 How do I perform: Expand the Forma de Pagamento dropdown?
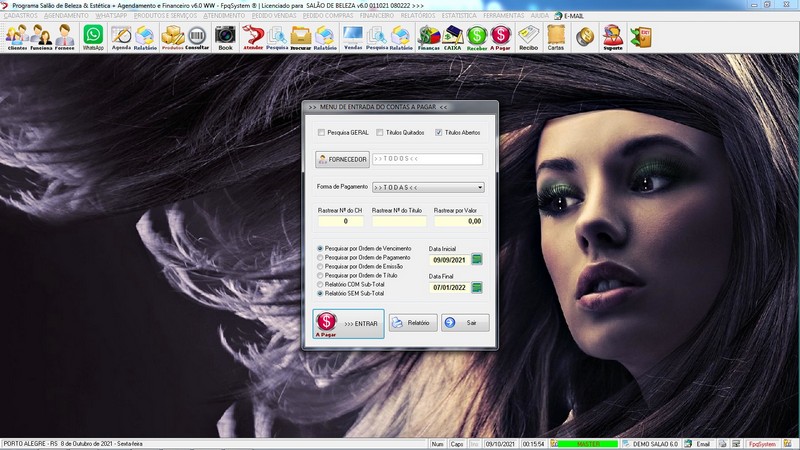[480, 187]
